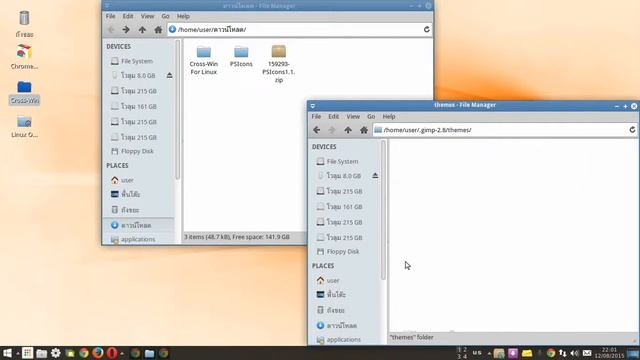
Task: Click home icon in the Downloads window toolbar
Action: pos(158,29)
